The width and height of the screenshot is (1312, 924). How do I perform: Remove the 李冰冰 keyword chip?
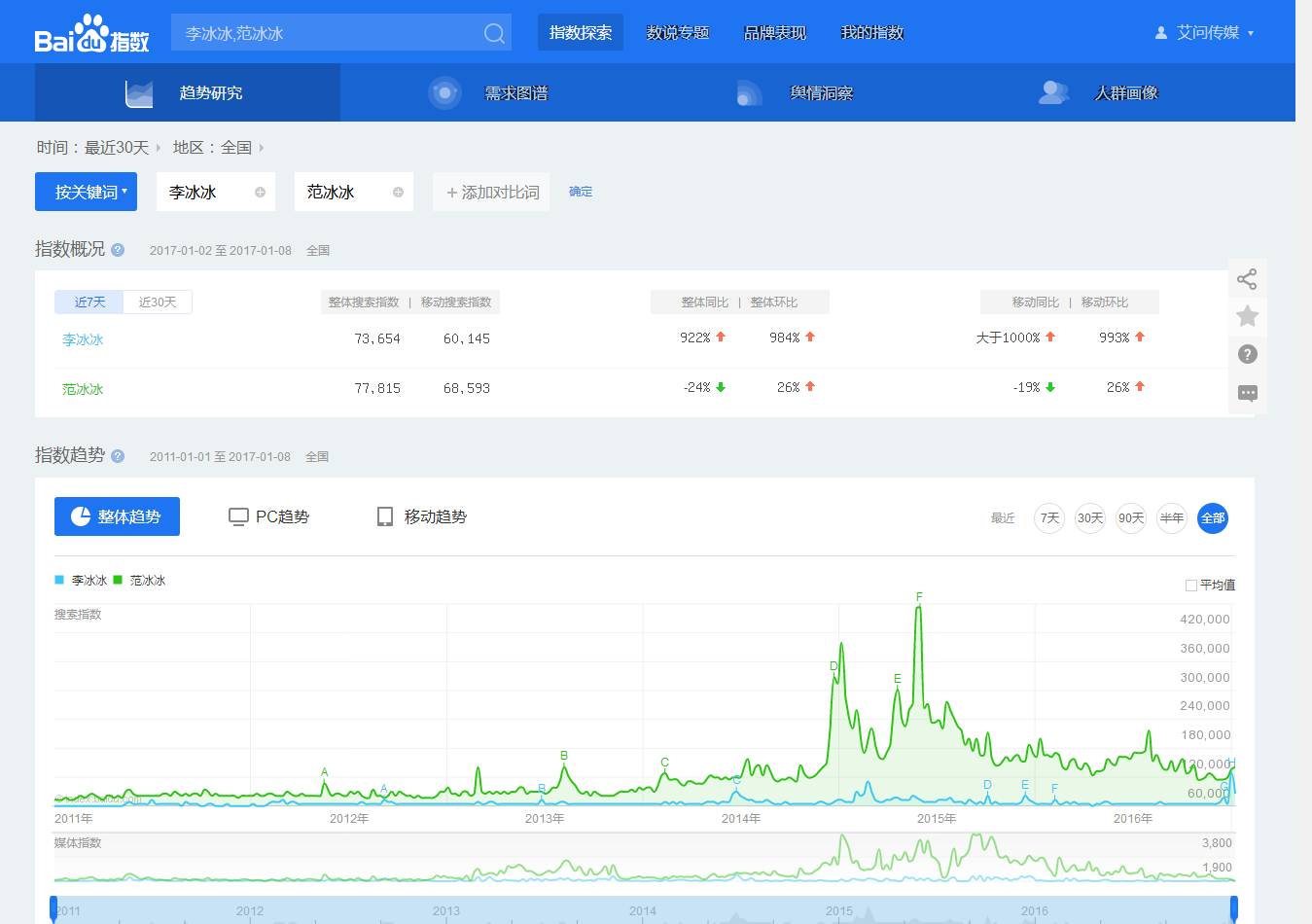click(260, 193)
